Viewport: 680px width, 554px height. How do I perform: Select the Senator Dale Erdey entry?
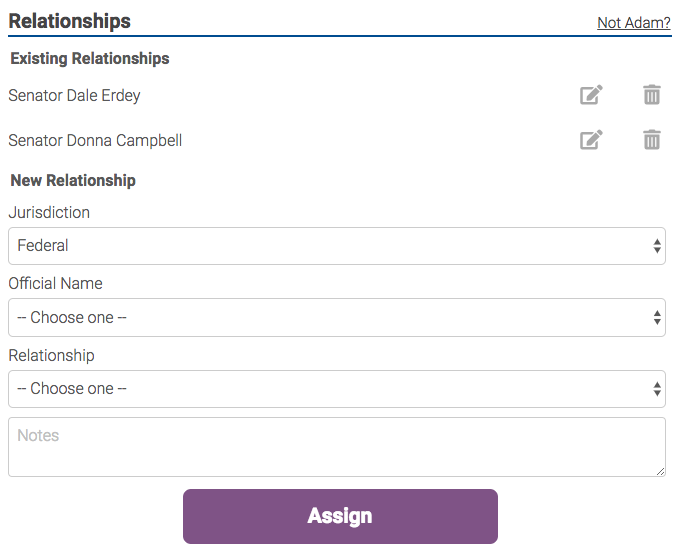point(74,96)
